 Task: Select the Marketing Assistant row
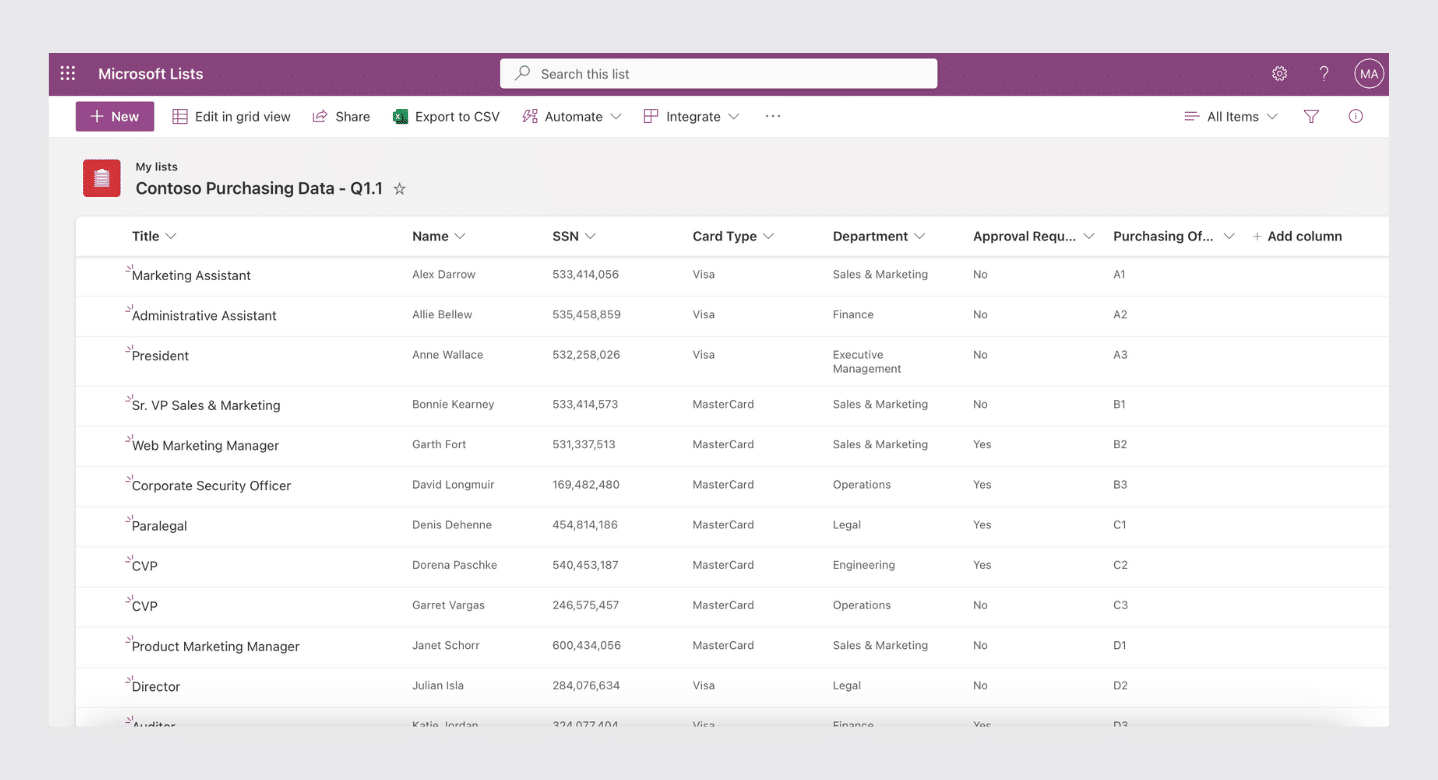[x=190, y=275]
